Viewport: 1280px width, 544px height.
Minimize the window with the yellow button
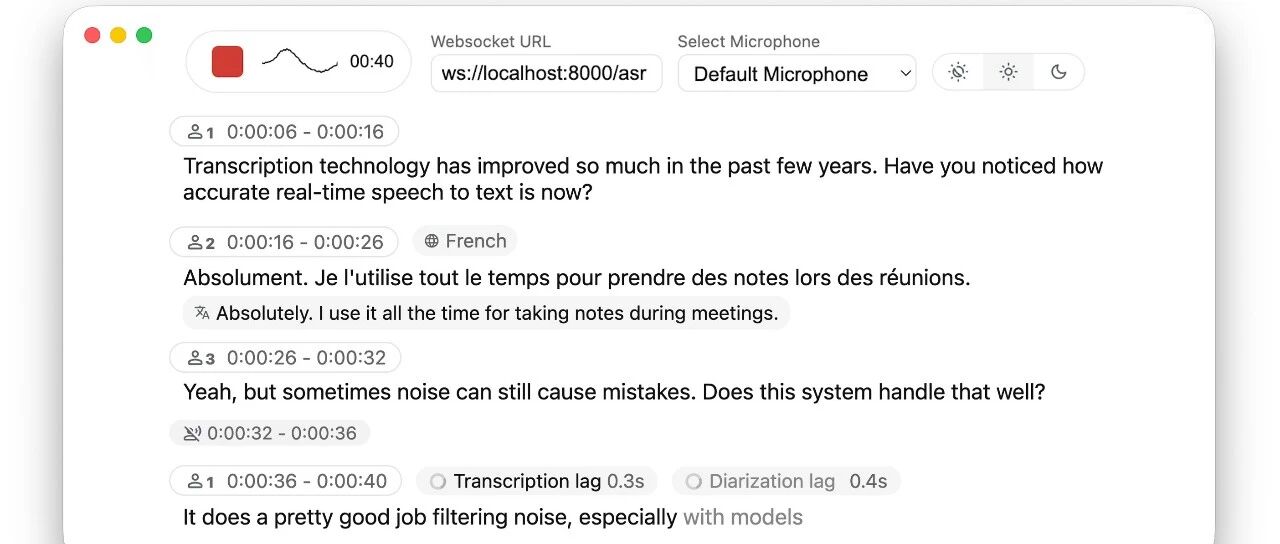point(118,35)
